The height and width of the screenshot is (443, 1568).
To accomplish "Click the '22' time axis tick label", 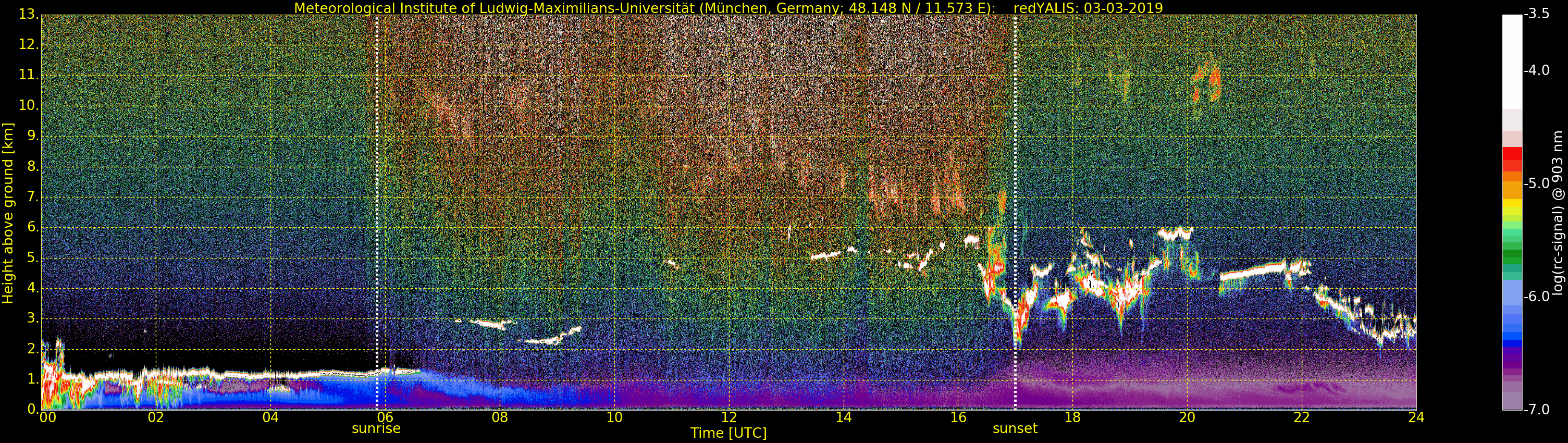I will 1301,417.
